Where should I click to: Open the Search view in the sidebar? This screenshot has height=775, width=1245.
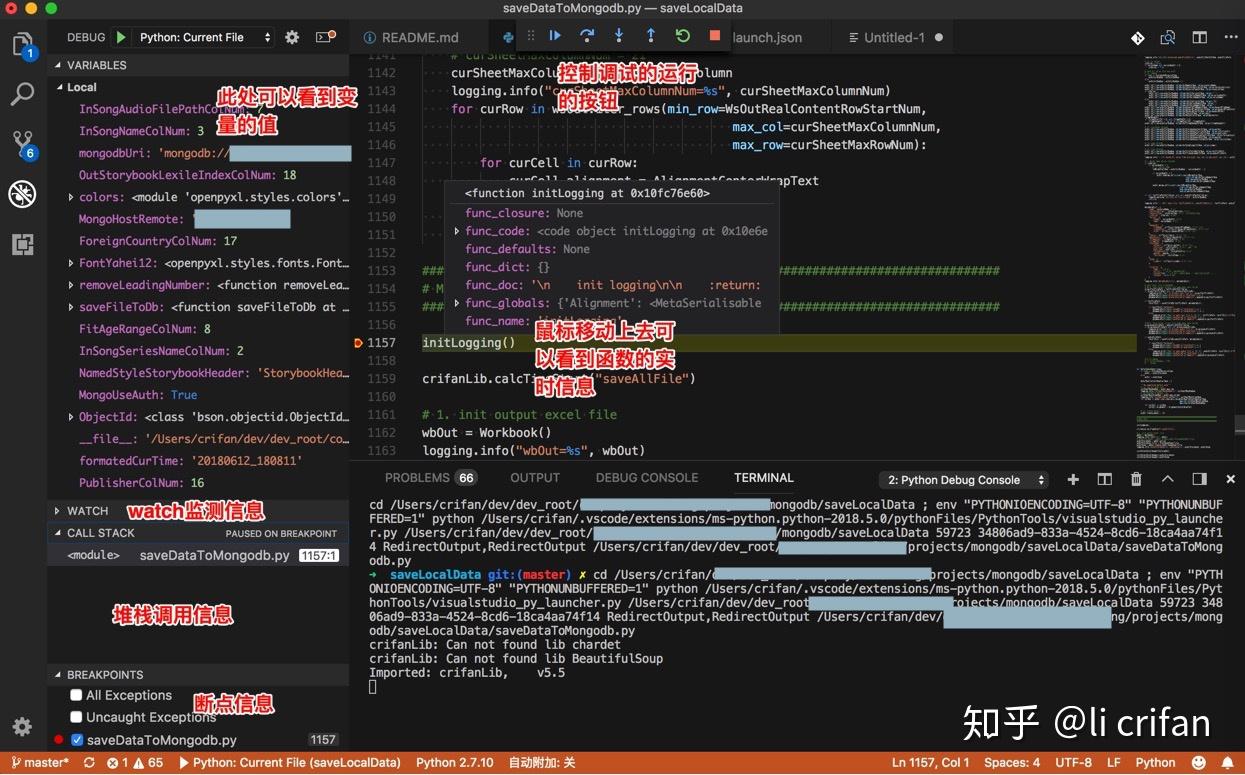(x=22, y=93)
